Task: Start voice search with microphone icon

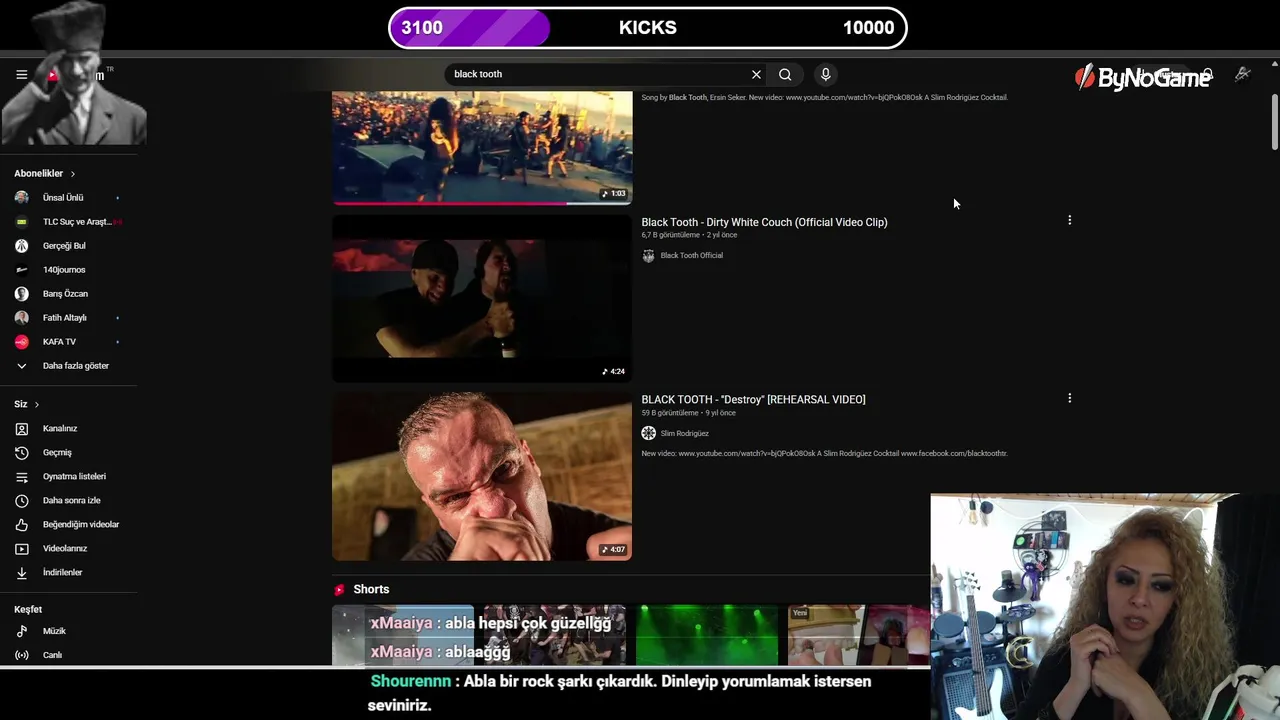Action: click(825, 74)
